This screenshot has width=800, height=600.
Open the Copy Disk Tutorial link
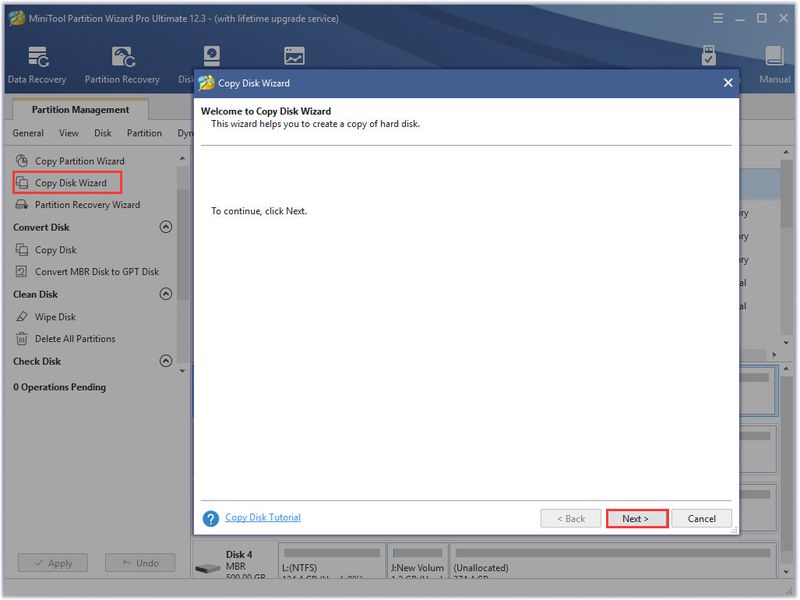(x=263, y=517)
